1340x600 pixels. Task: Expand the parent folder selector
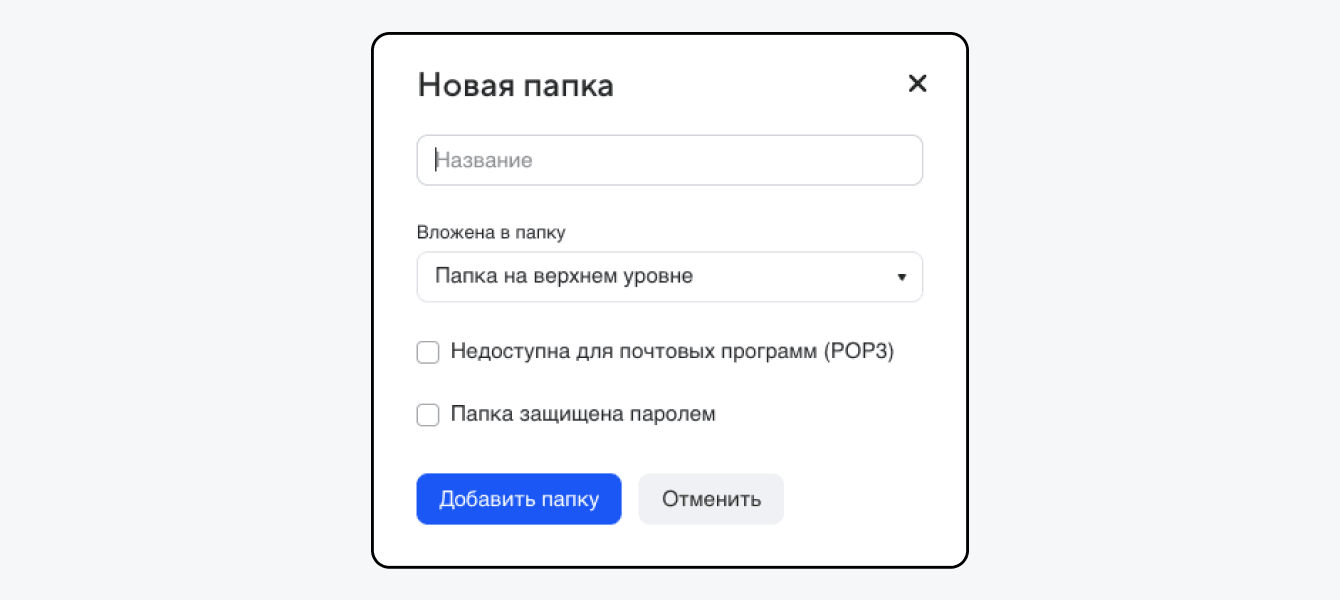coord(669,277)
